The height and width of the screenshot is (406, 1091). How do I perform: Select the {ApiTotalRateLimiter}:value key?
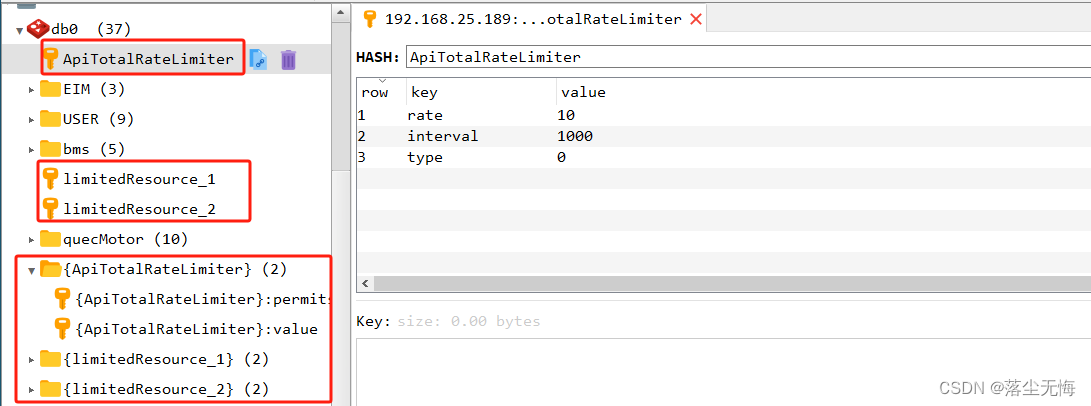point(196,330)
